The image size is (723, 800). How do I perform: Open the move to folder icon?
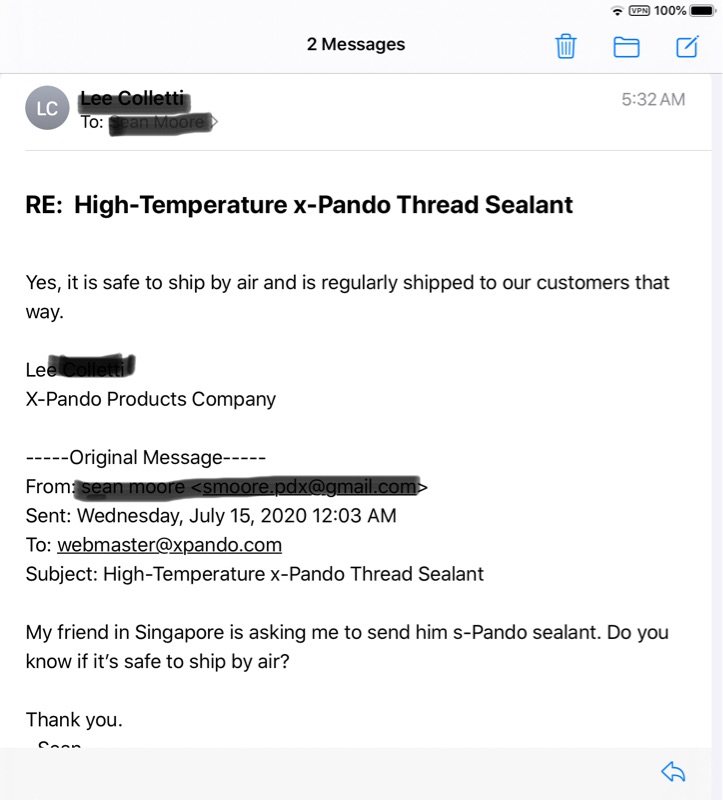click(626, 46)
